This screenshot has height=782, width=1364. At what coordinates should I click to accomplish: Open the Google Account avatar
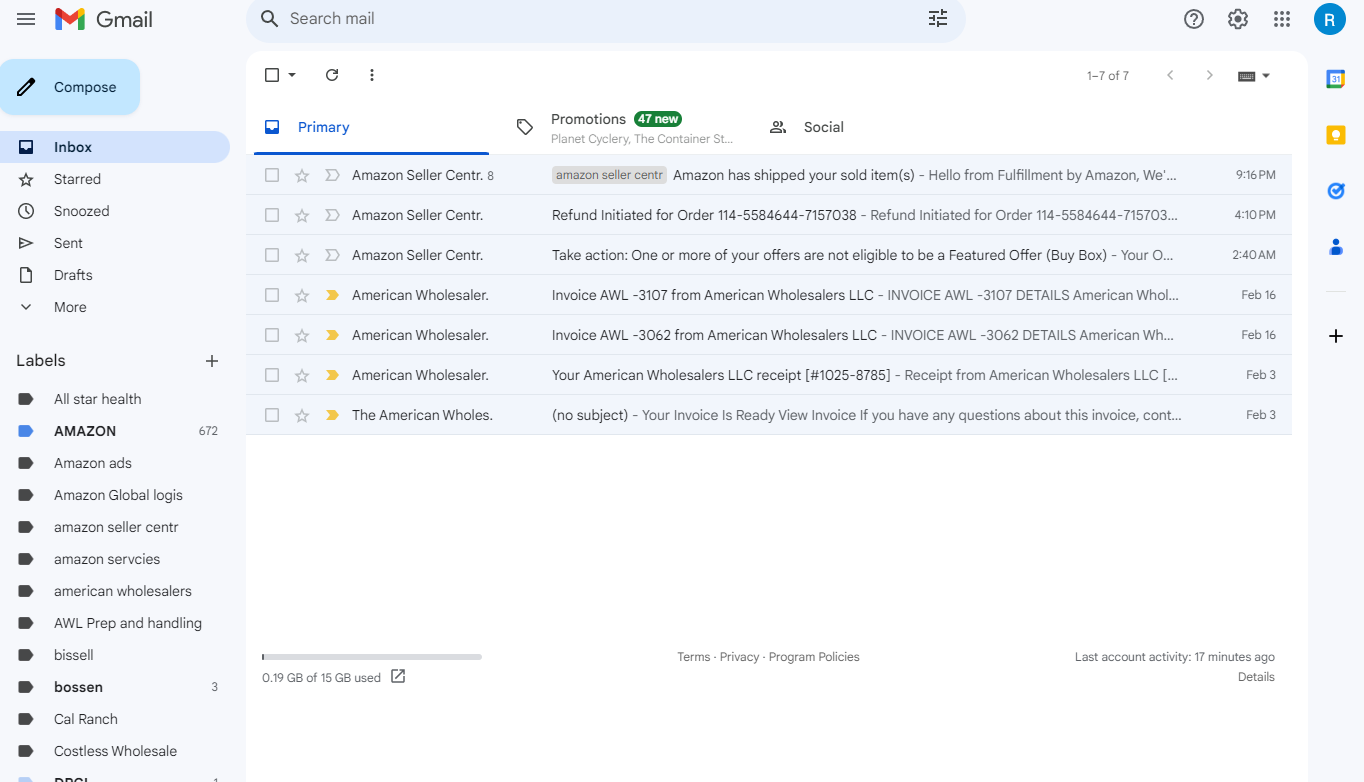tap(1330, 19)
